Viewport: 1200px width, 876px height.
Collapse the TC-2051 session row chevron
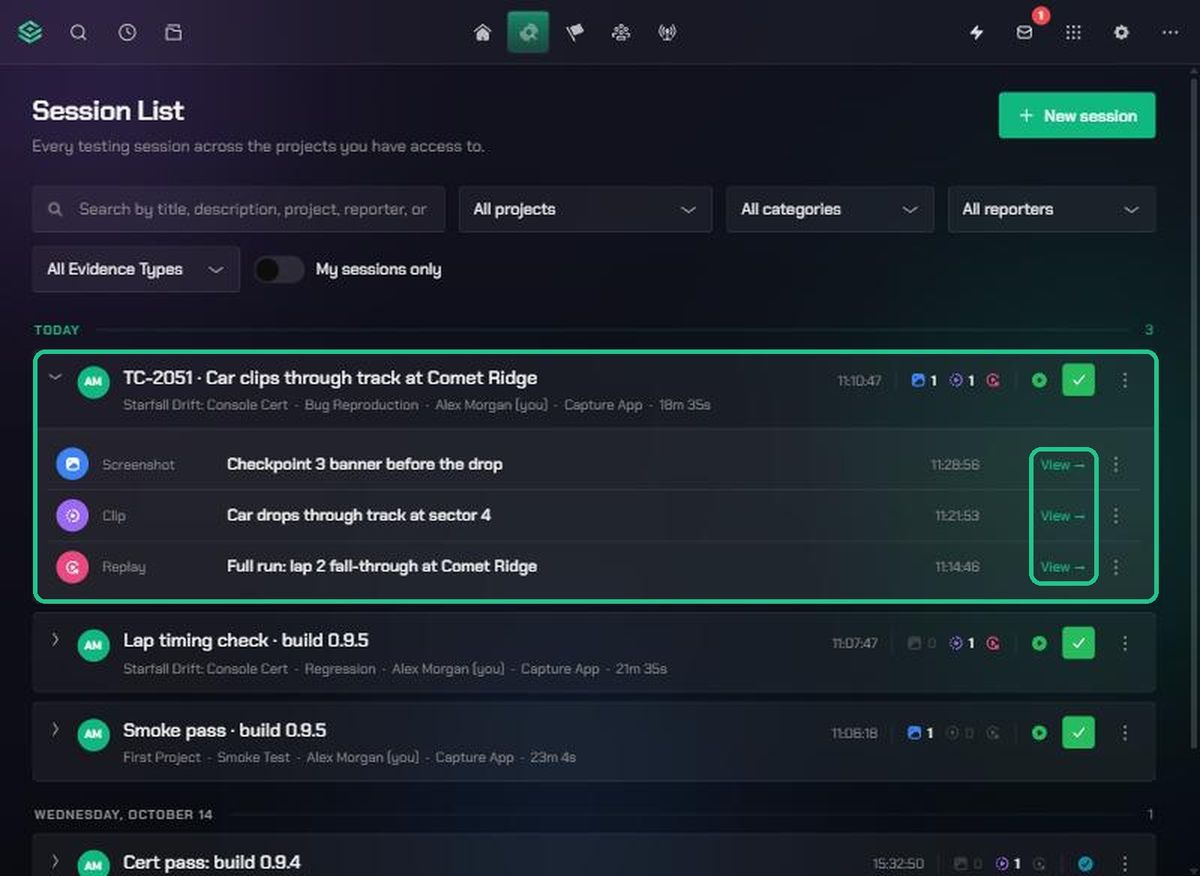pyautogui.click(x=55, y=377)
